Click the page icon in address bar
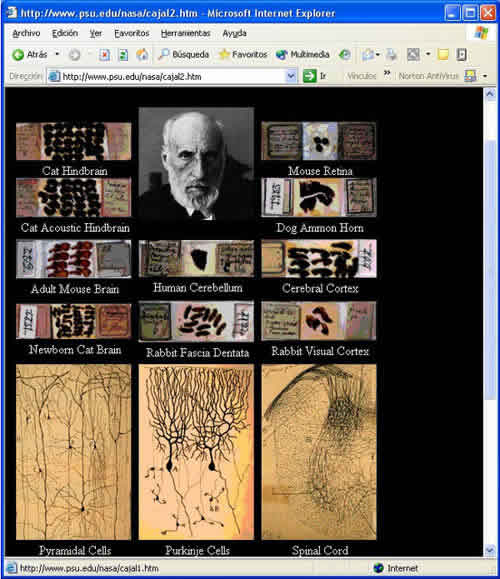This screenshot has width=500, height=579. [x=54, y=77]
